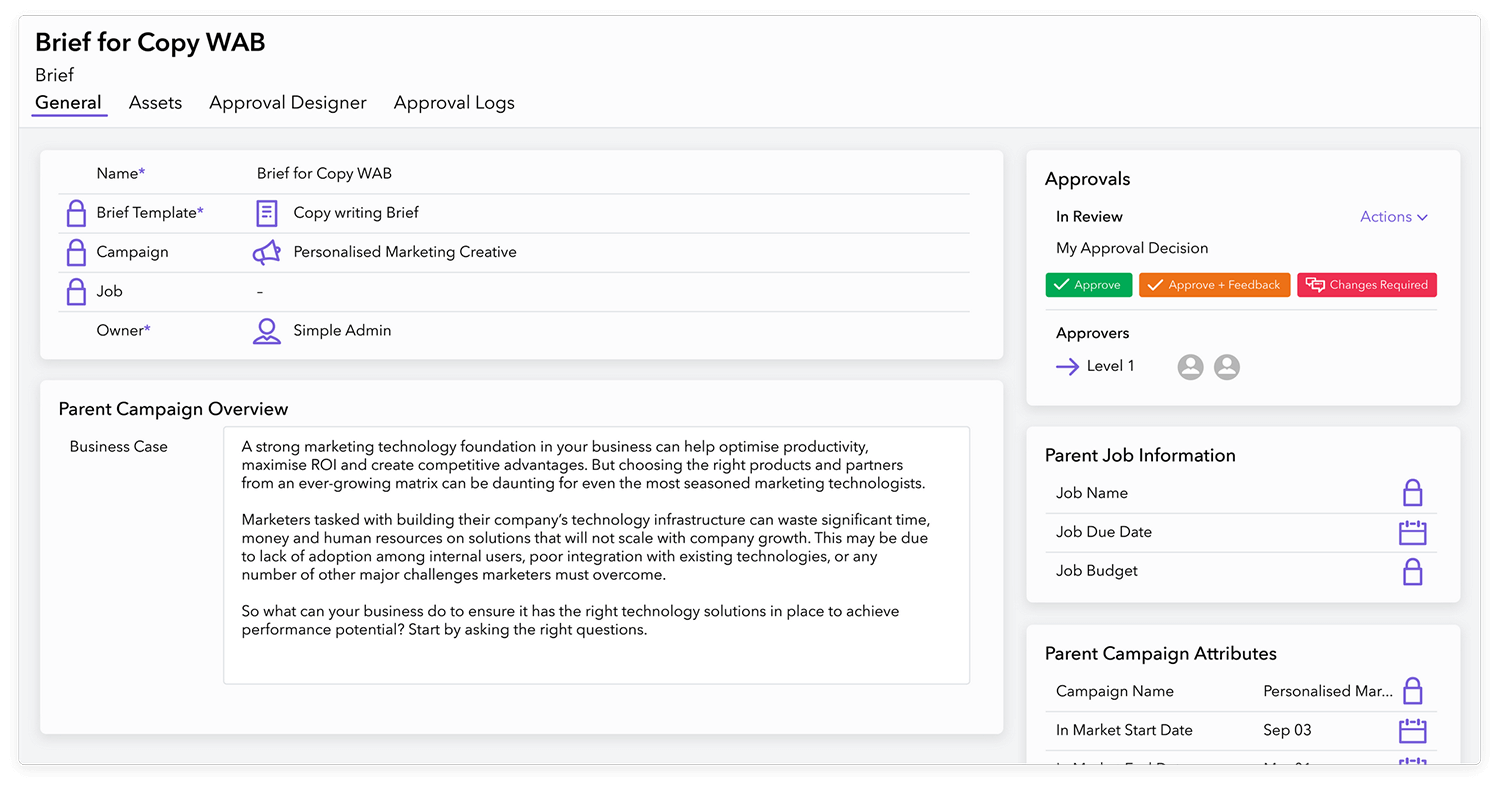
Task: Click the document icon for Copy writing Brief
Action: coord(266,213)
